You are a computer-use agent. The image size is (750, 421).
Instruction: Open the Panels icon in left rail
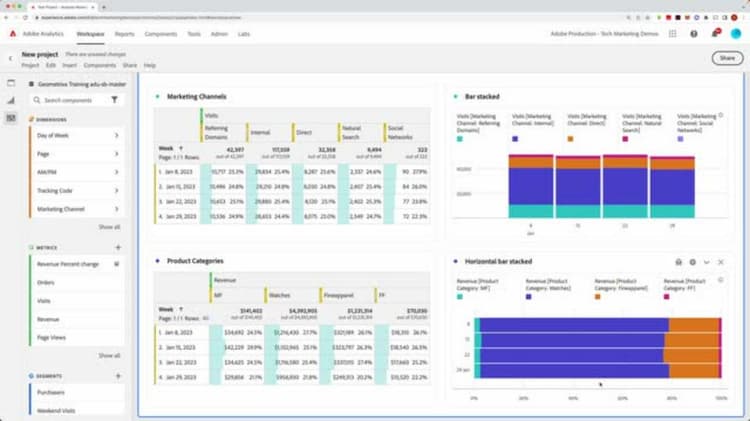(11, 83)
